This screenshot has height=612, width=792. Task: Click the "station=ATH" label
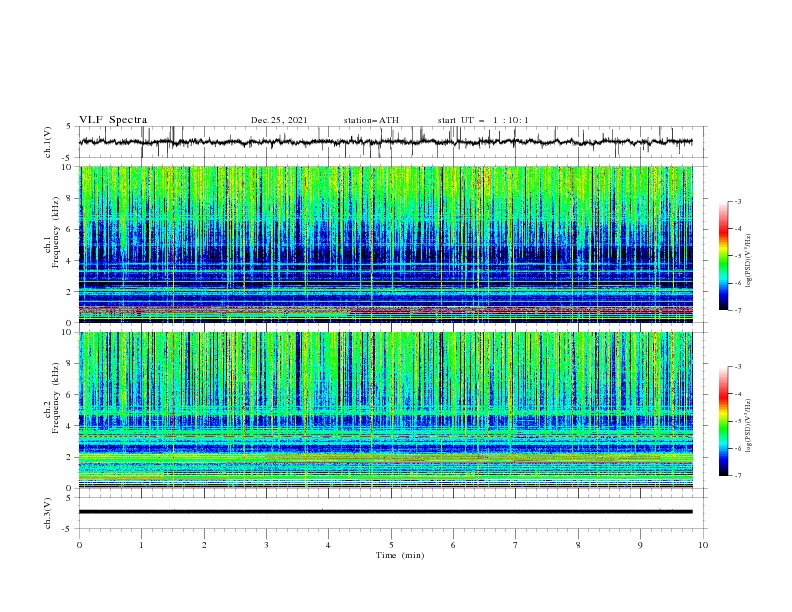click(371, 120)
